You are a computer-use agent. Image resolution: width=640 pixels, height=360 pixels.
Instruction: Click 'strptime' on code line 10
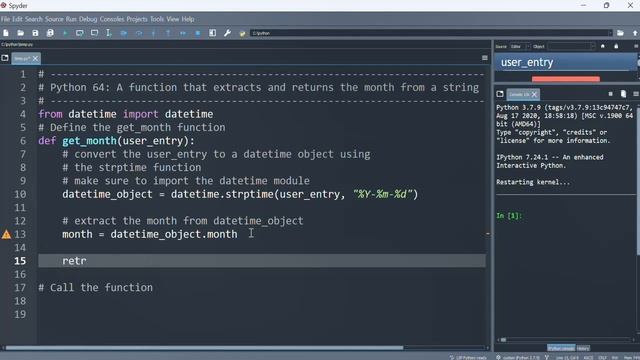point(249,194)
